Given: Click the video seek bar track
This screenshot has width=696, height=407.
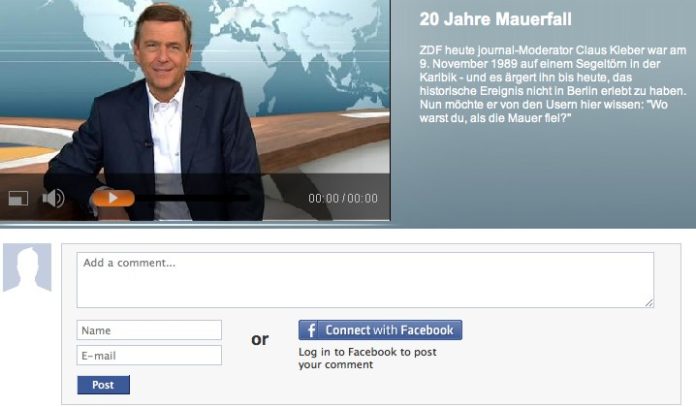Looking at the screenshot, I should pyautogui.click(x=200, y=198).
